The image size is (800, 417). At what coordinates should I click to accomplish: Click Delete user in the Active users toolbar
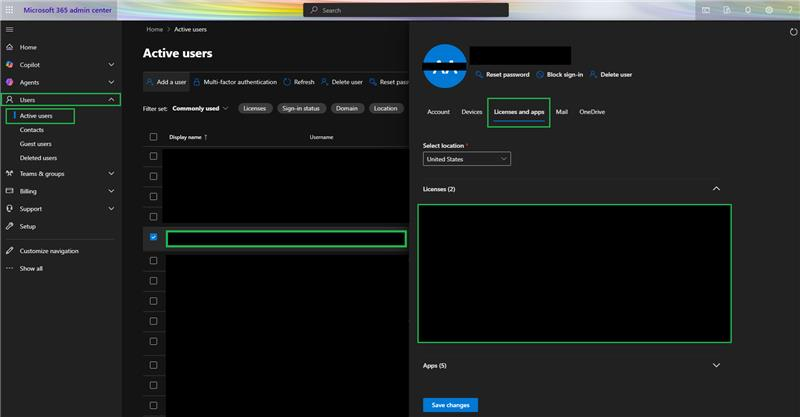[342, 82]
